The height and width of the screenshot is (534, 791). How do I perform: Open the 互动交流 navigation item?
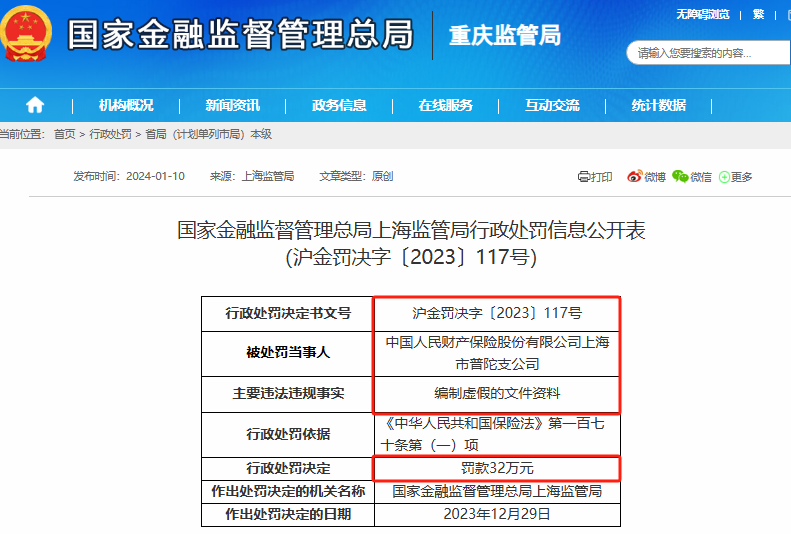coord(552,105)
